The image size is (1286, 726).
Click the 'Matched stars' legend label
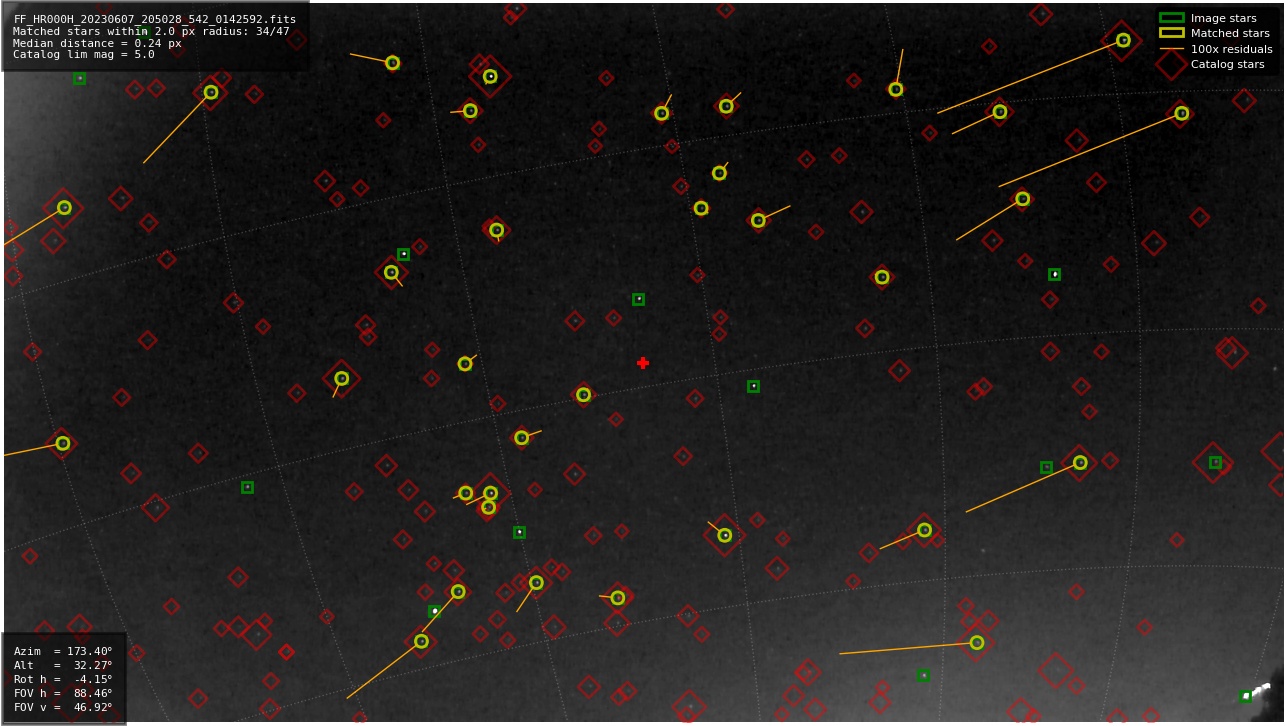(x=1230, y=33)
